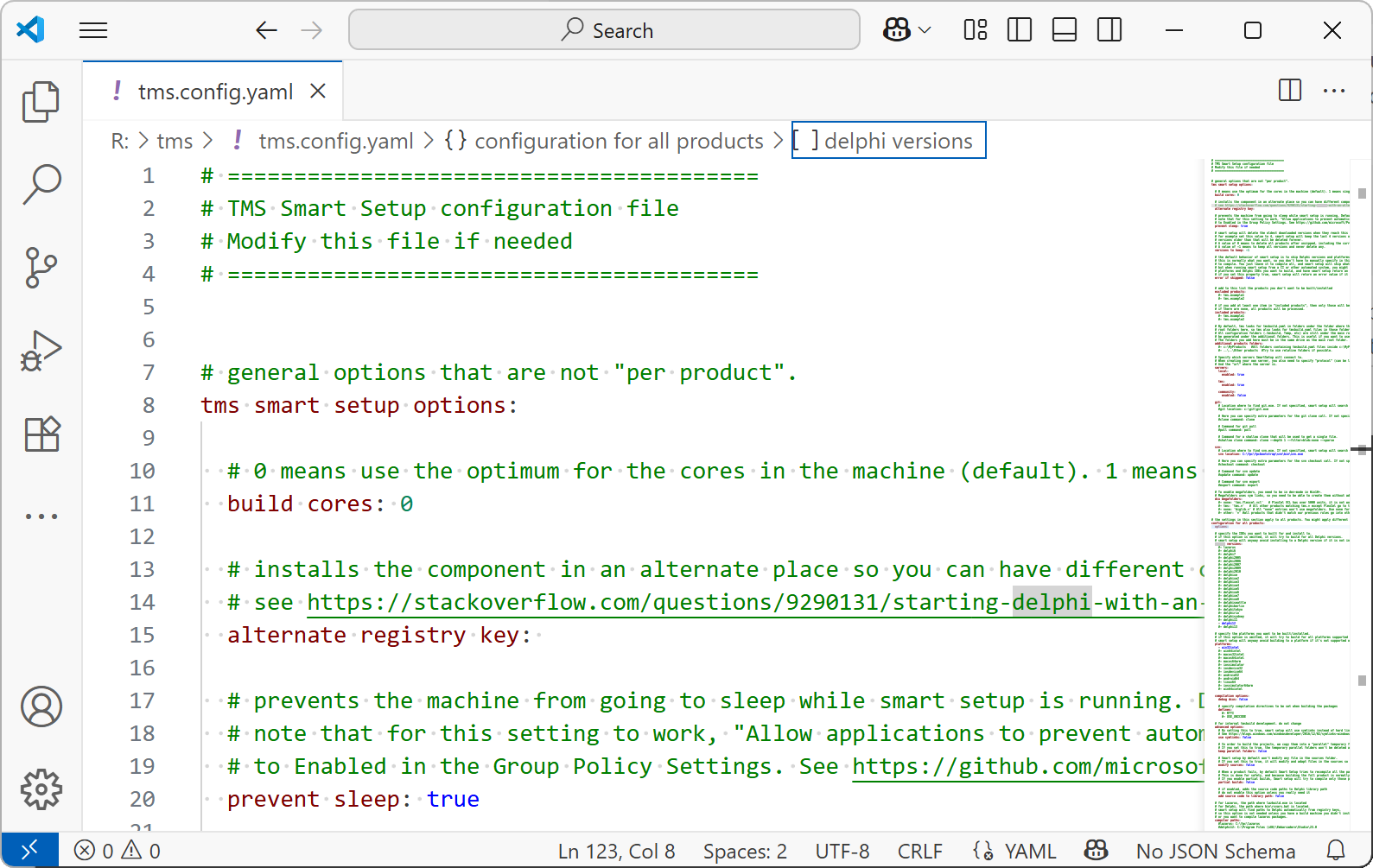Image resolution: width=1373 pixels, height=868 pixels.
Task: Open Copilot dropdown chevron
Action: [925, 30]
